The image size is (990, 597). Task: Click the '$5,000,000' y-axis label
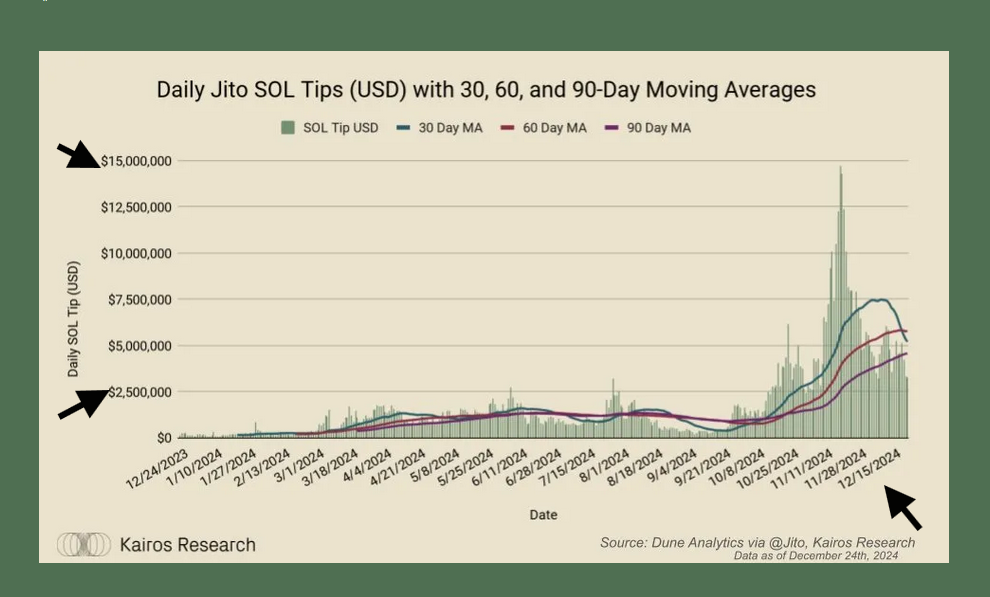coord(140,346)
